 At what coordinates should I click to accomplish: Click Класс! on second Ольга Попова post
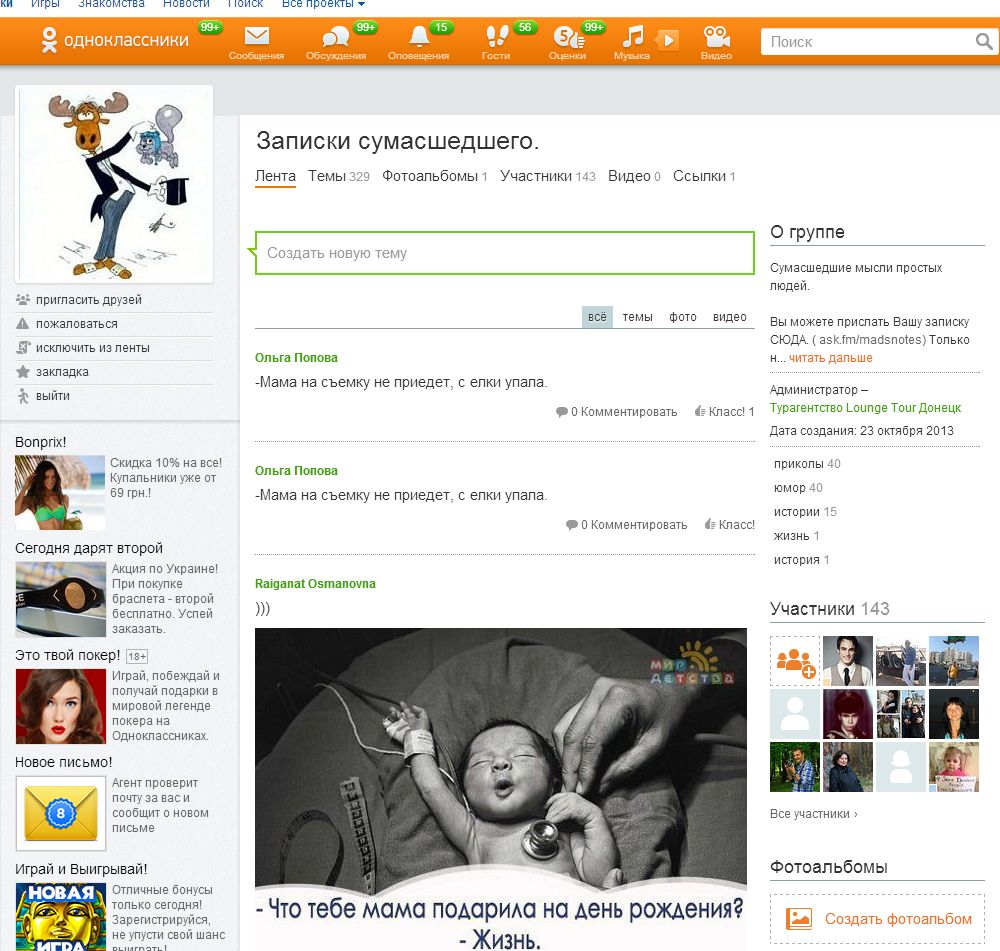click(x=730, y=525)
